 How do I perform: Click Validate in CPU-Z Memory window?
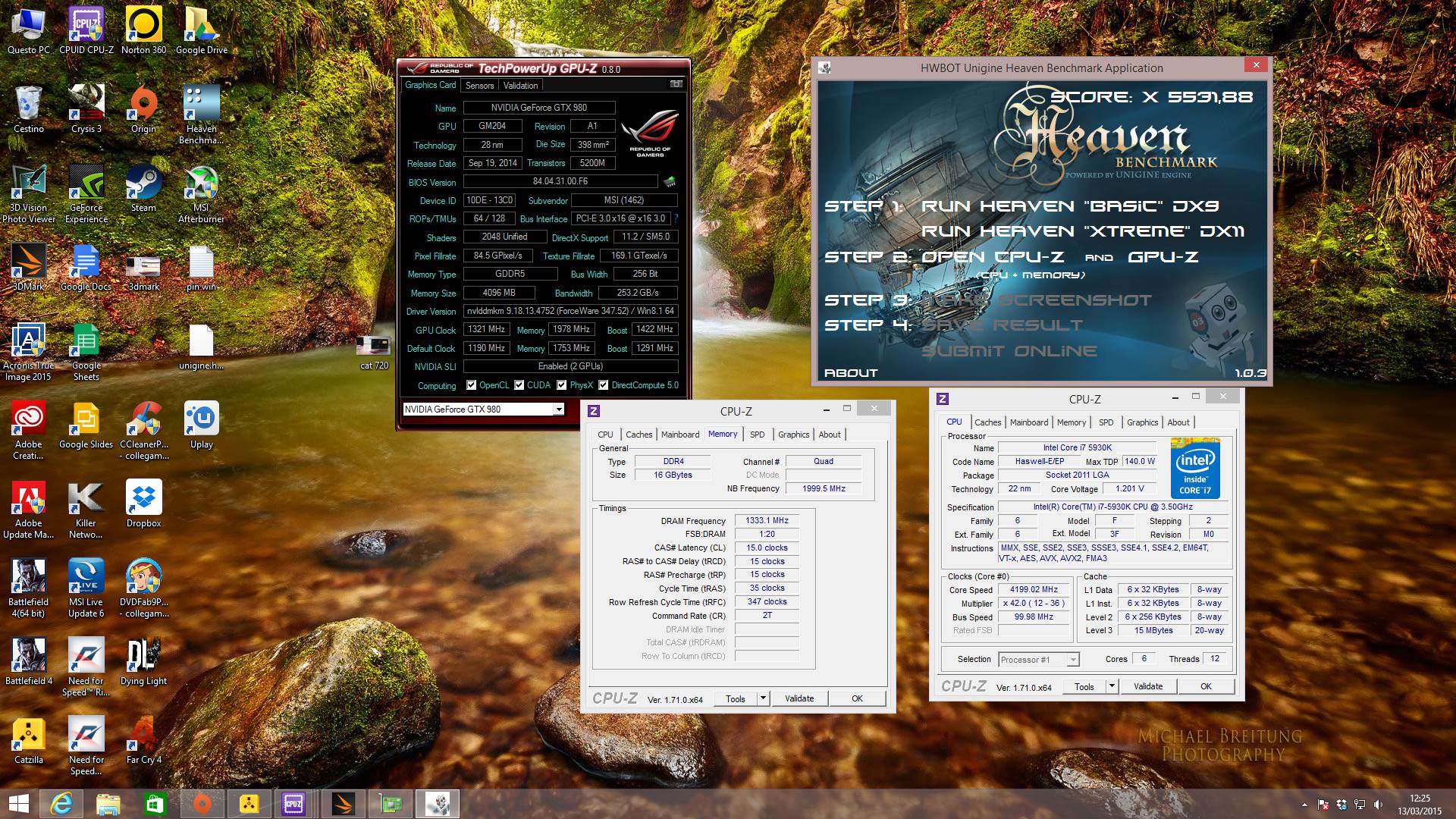799,698
